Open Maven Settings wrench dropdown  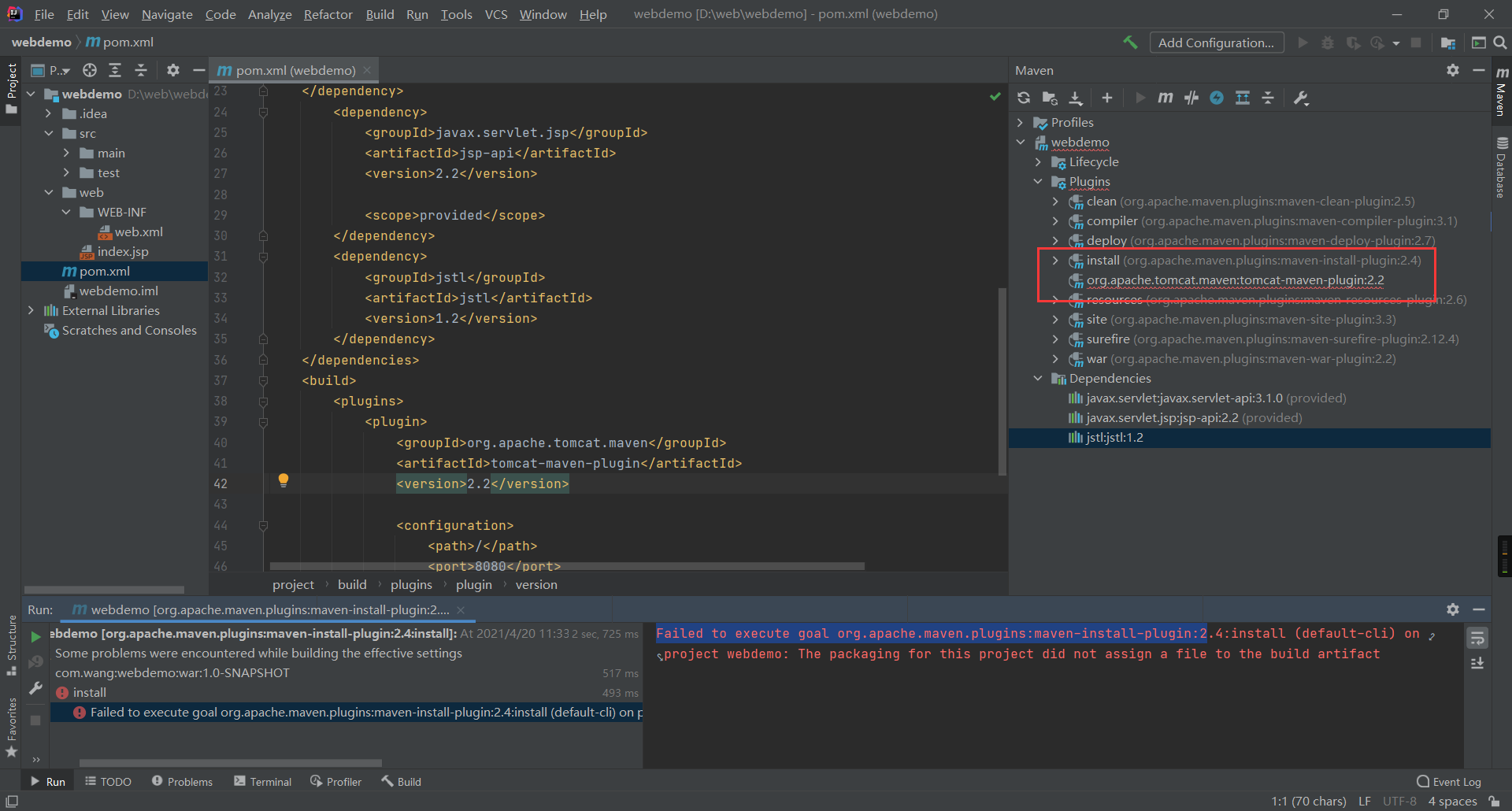(1301, 98)
